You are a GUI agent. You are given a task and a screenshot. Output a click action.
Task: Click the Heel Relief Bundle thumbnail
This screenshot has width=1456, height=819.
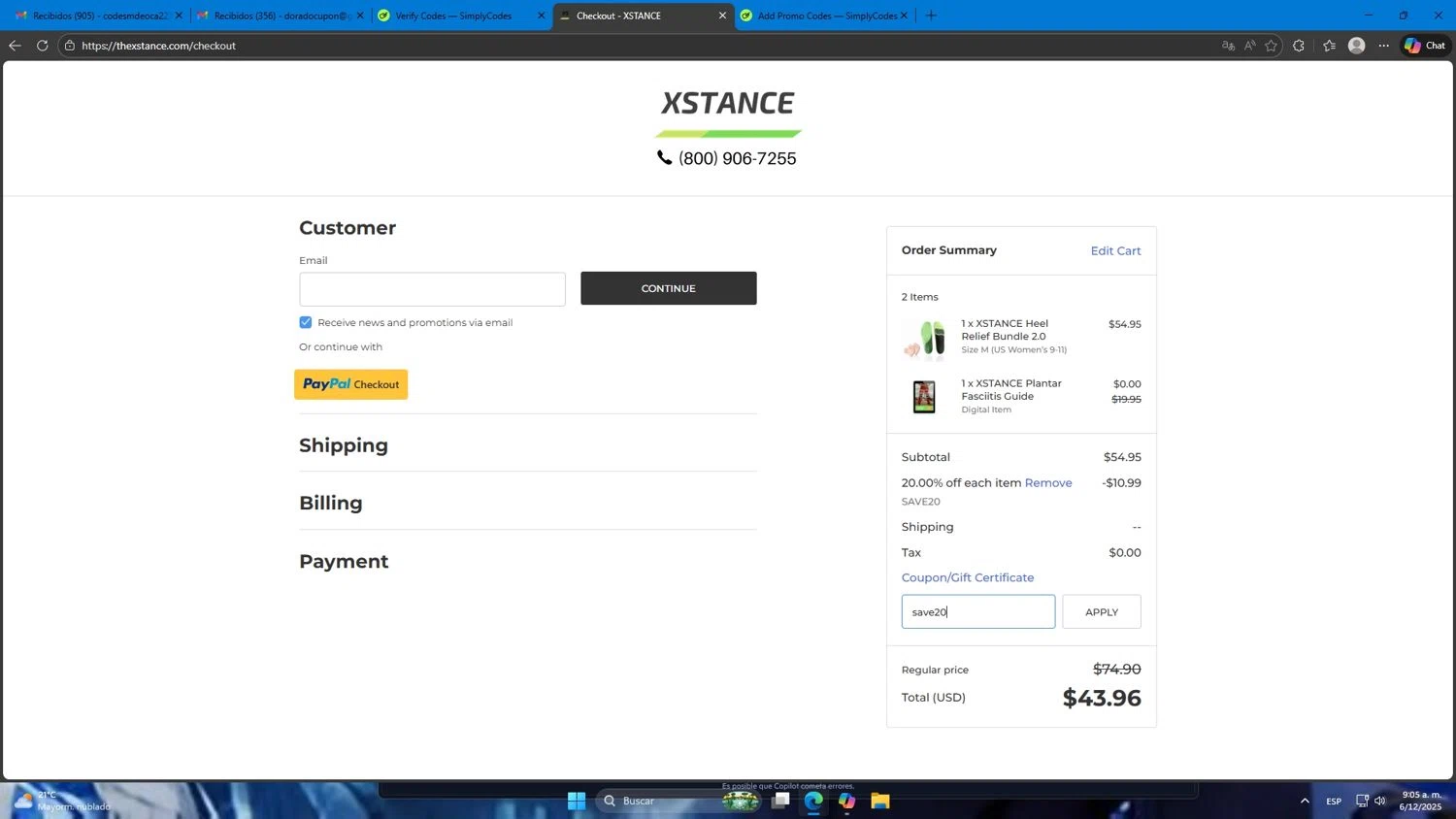pos(924,340)
